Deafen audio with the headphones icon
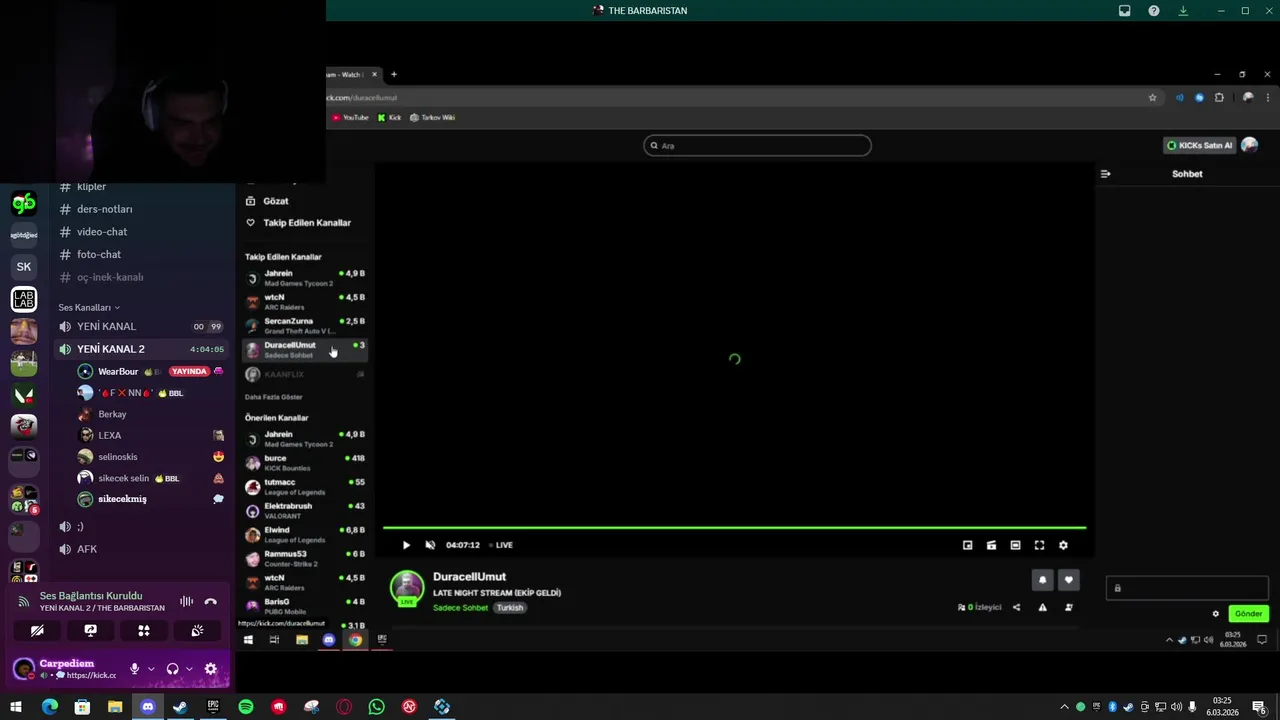 click(172, 669)
